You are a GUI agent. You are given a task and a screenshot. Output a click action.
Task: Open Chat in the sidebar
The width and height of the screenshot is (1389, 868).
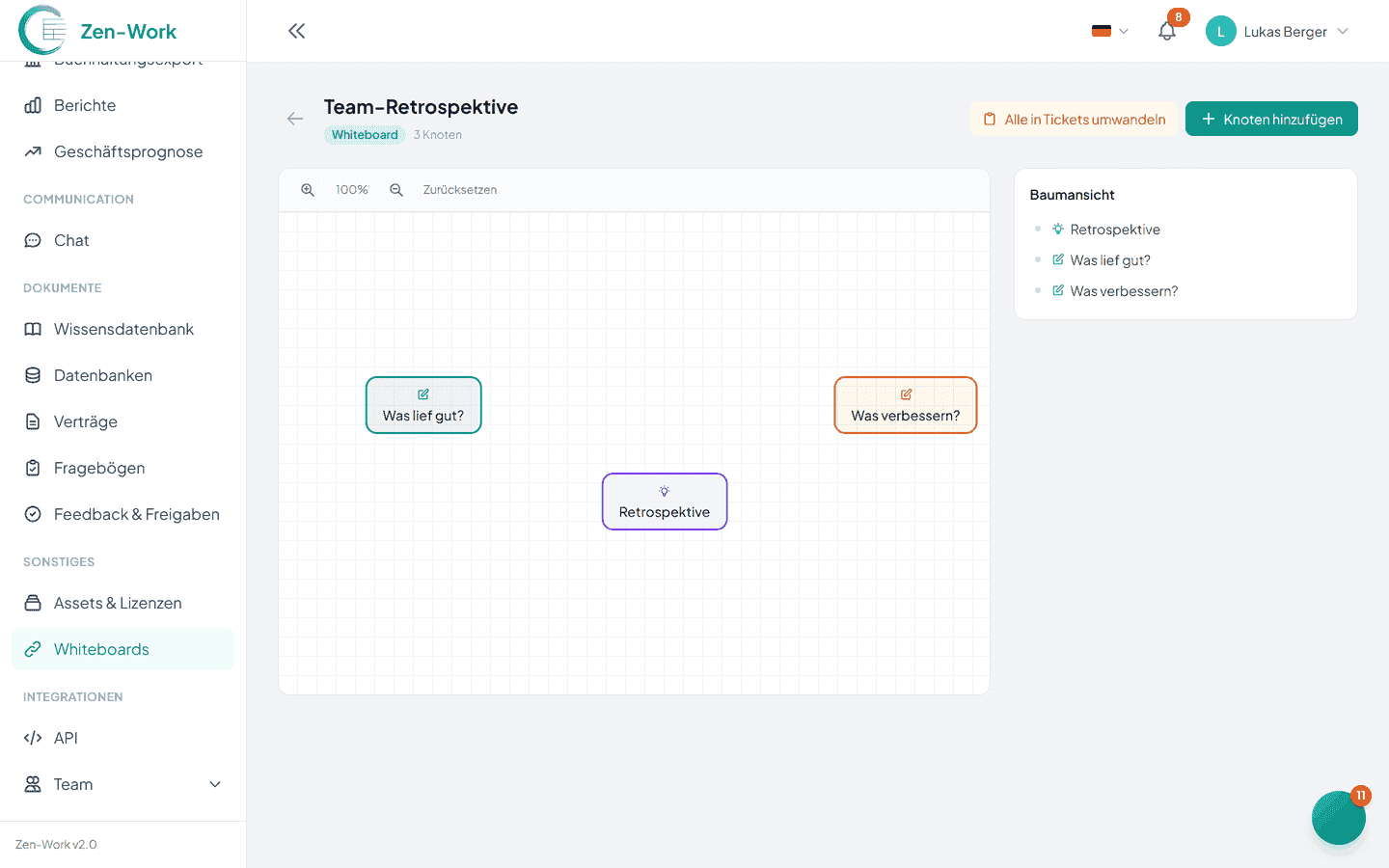click(123, 240)
